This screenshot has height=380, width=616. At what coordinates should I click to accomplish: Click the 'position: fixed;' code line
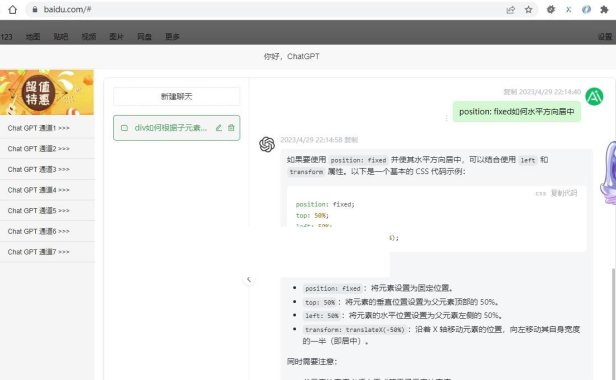325,204
